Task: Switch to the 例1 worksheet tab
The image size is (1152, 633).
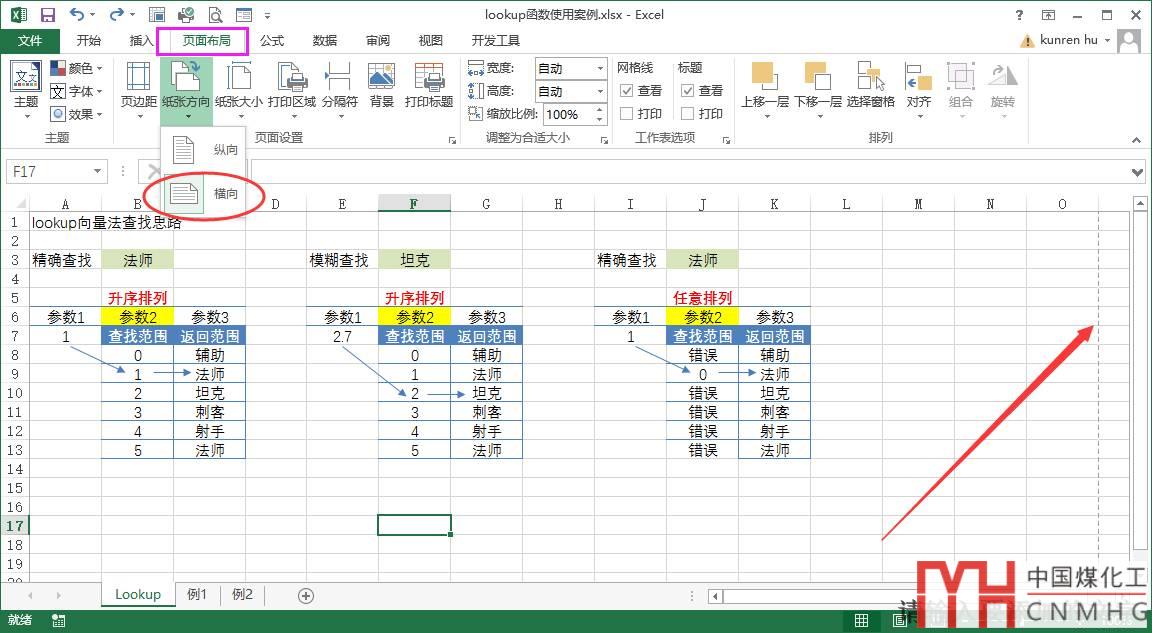Action: pyautogui.click(x=197, y=594)
